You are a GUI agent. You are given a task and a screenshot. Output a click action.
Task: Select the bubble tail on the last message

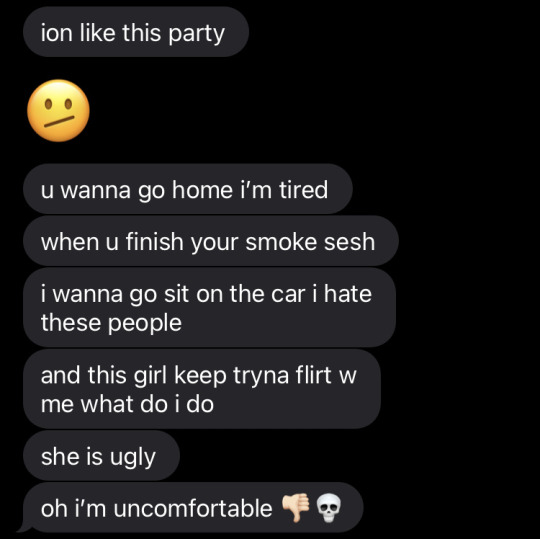tap(25, 527)
